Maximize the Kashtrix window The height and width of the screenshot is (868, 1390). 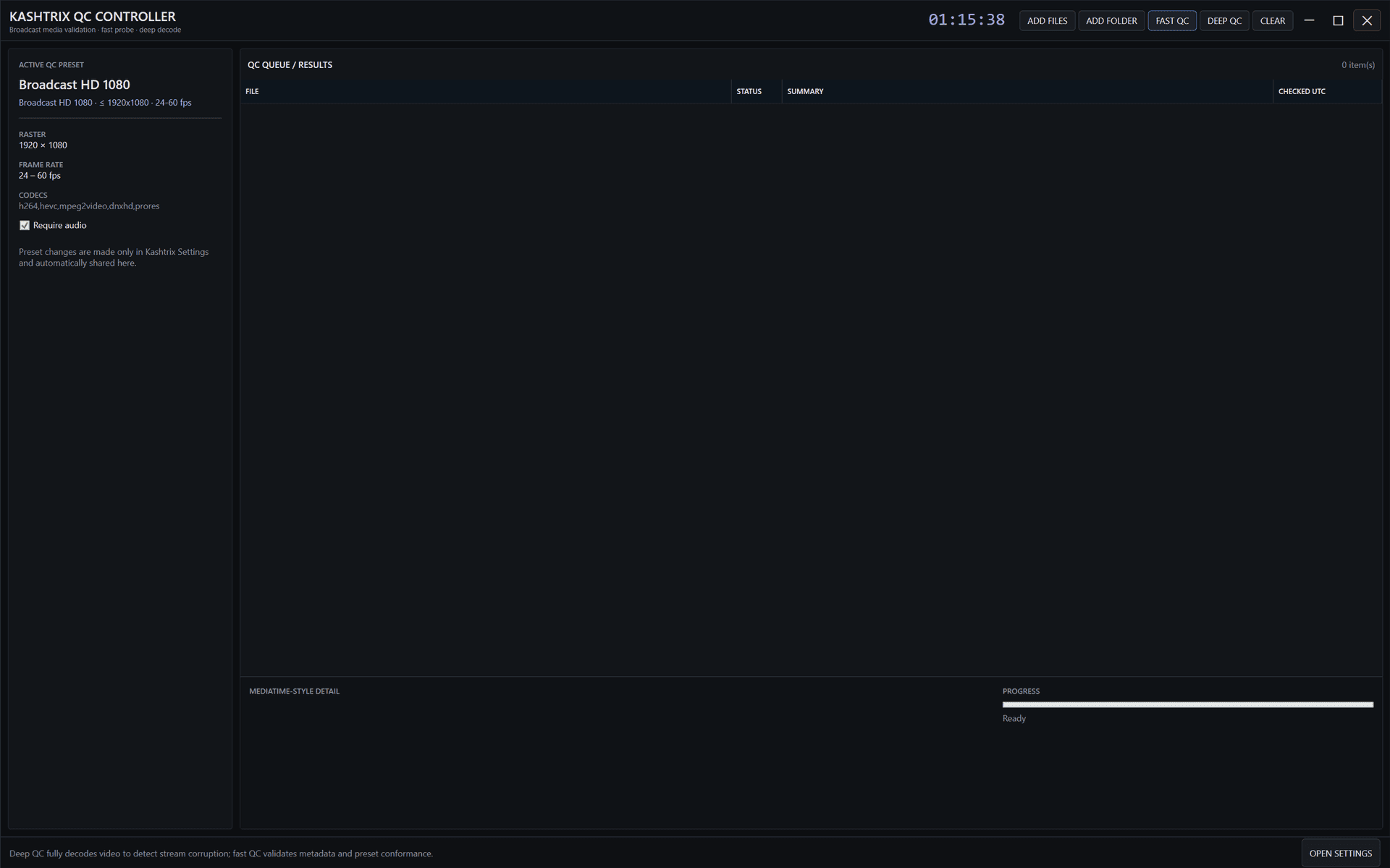click(1338, 20)
